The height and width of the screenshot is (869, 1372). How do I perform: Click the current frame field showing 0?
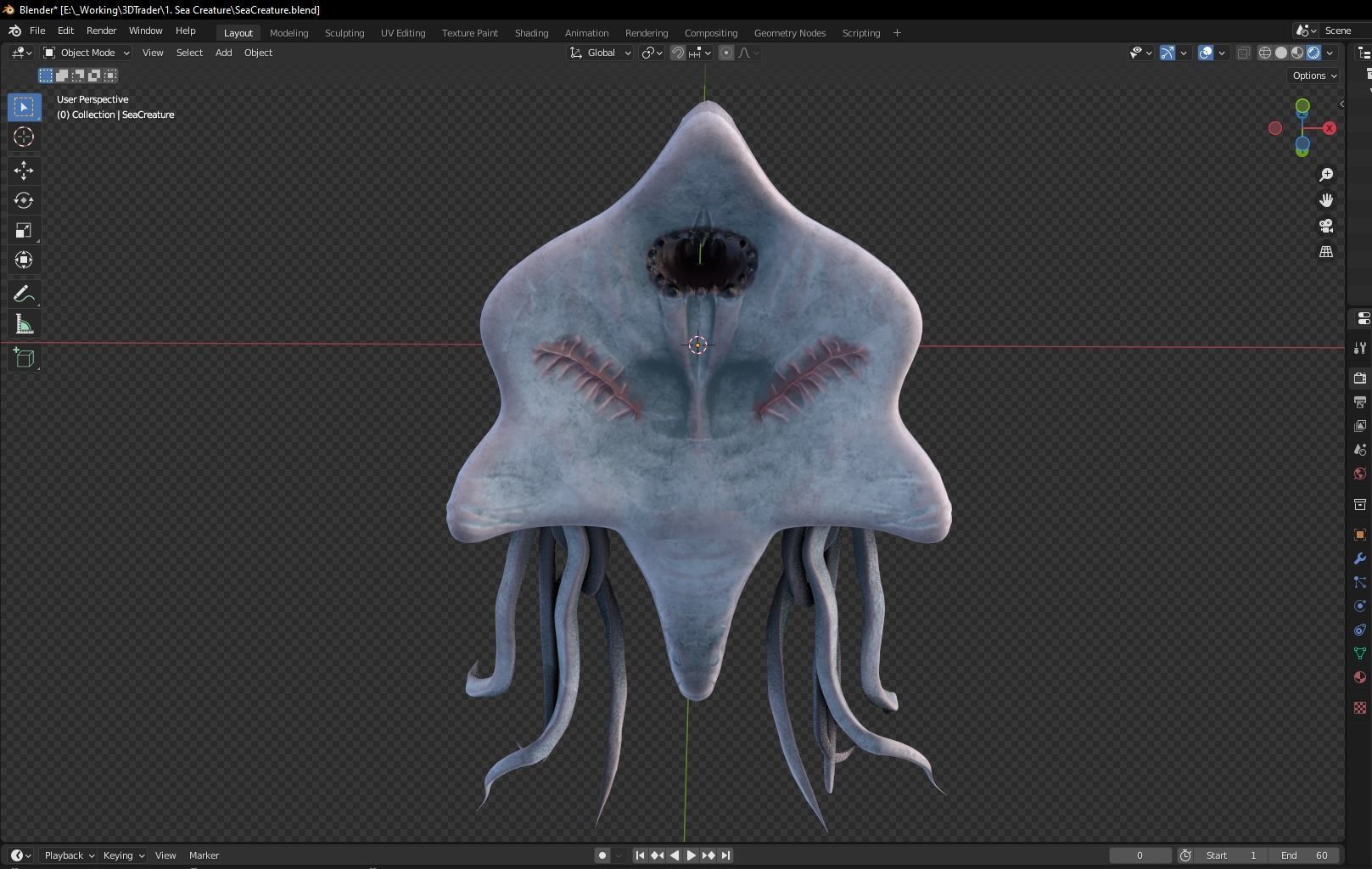tap(1140, 855)
